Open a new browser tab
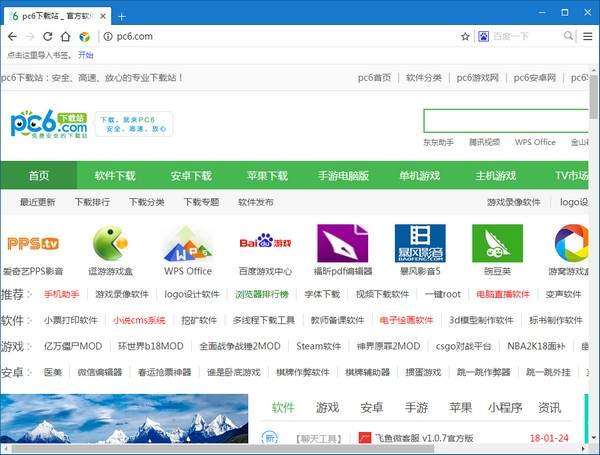The image size is (600, 455). point(122,16)
